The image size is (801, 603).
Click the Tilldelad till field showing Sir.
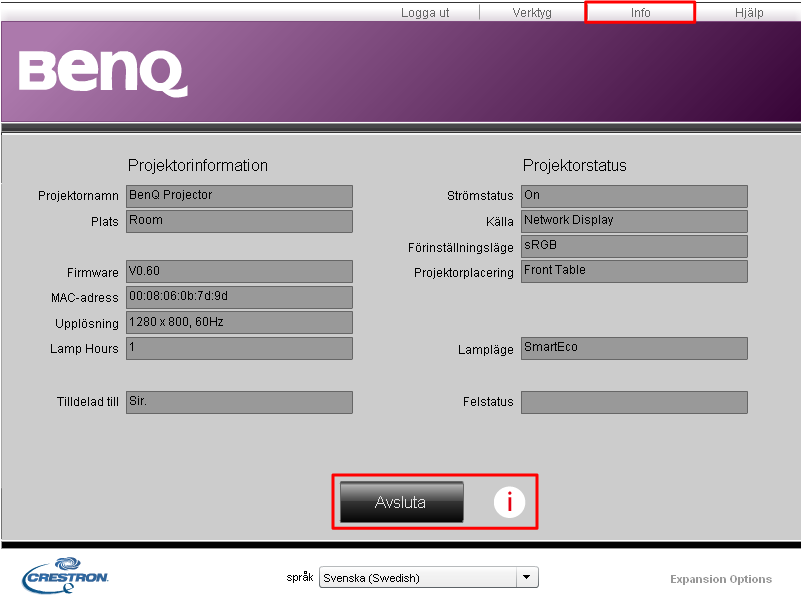tap(239, 402)
